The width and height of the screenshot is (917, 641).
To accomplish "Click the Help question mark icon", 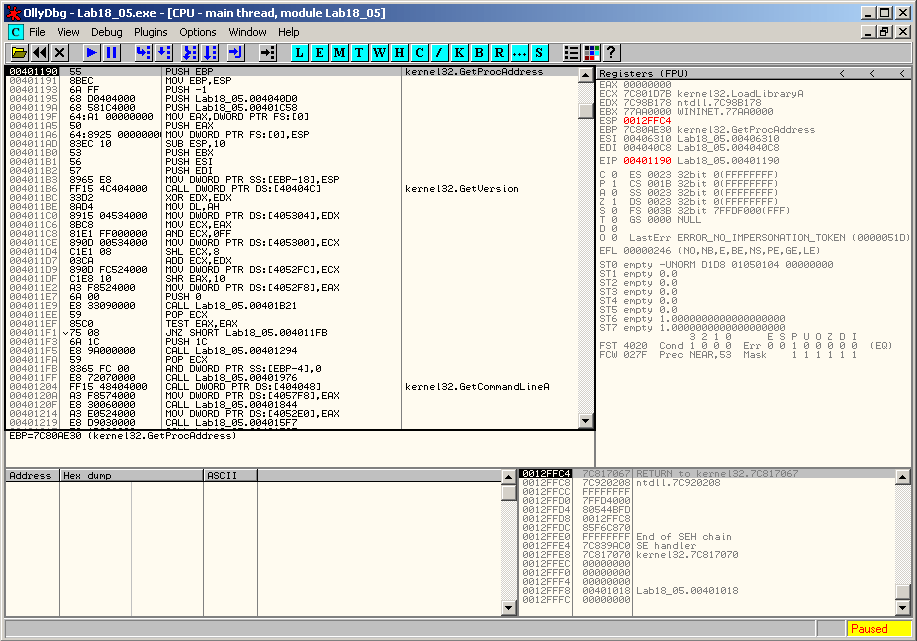I will point(611,52).
